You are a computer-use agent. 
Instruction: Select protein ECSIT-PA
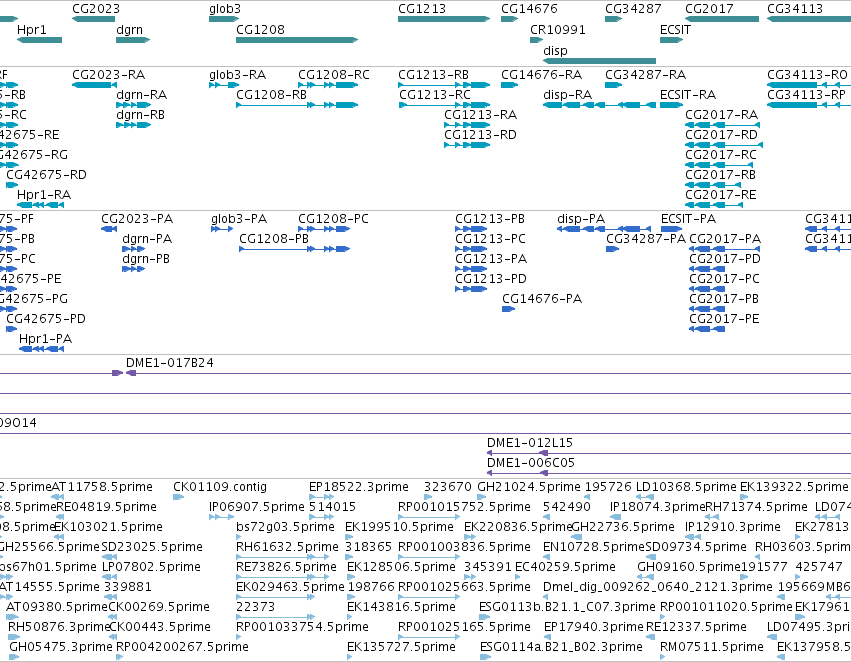tap(671, 228)
